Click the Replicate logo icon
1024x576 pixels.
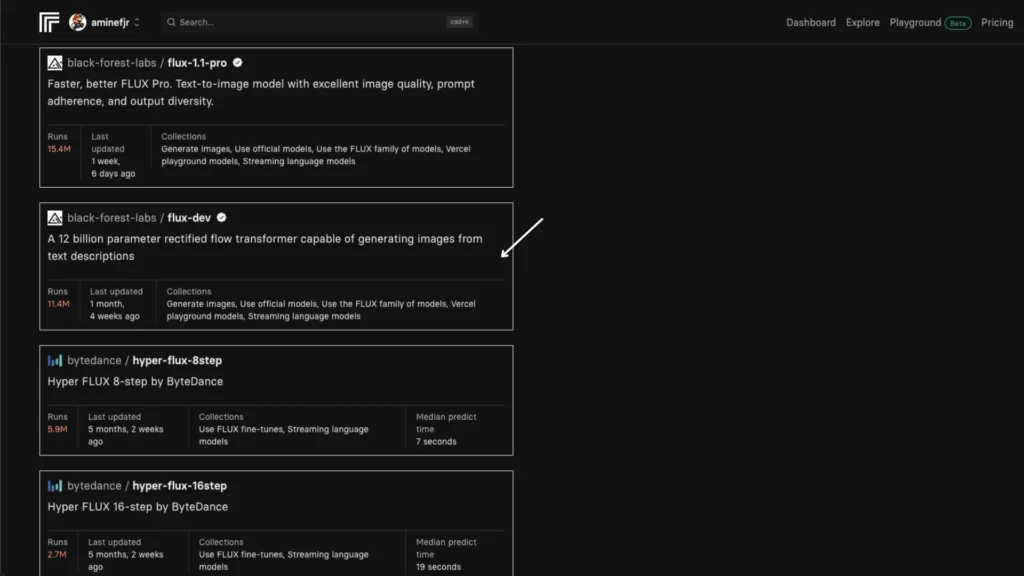tap(49, 22)
